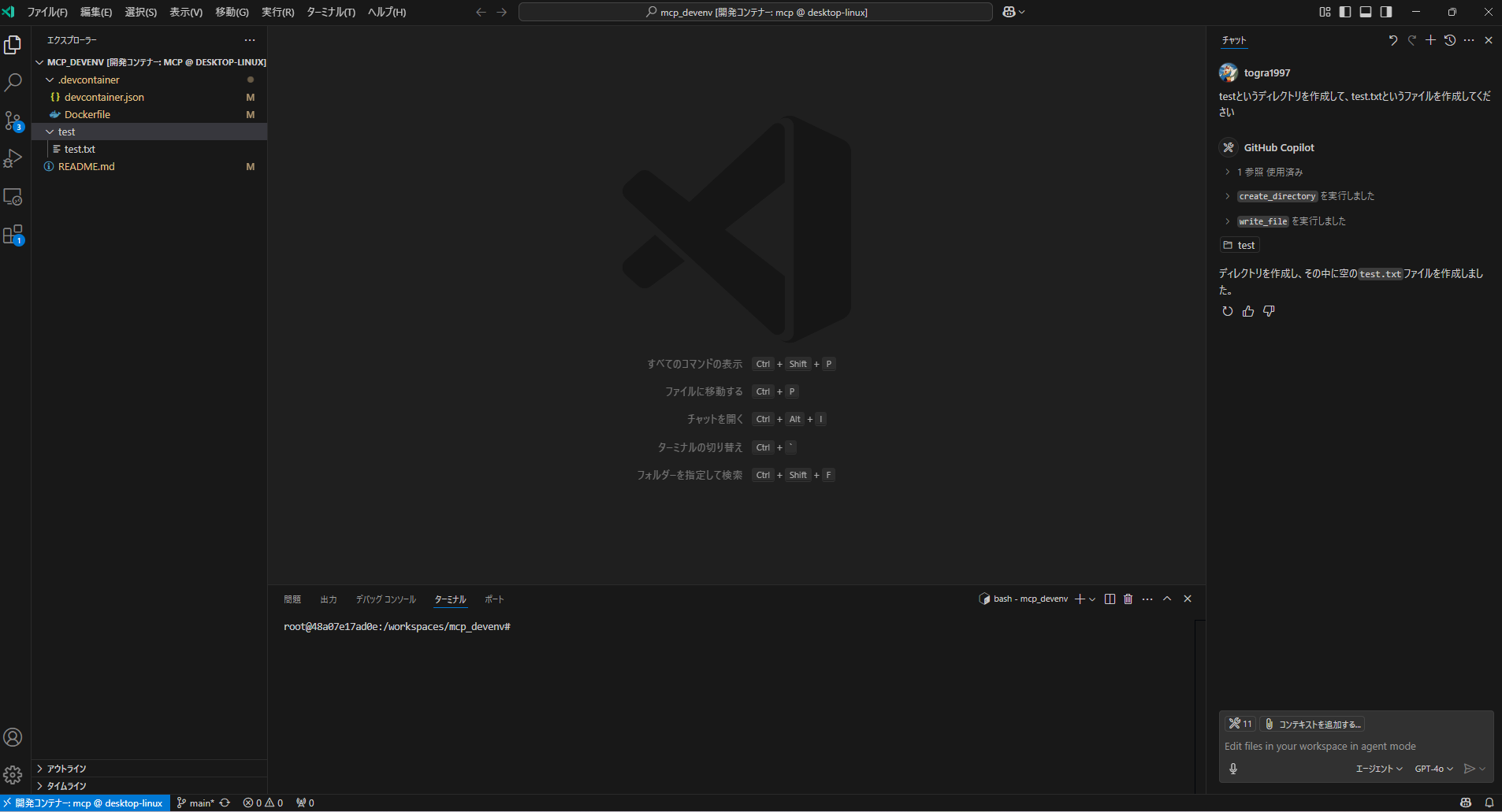Maximize the panel size

tap(1167, 599)
